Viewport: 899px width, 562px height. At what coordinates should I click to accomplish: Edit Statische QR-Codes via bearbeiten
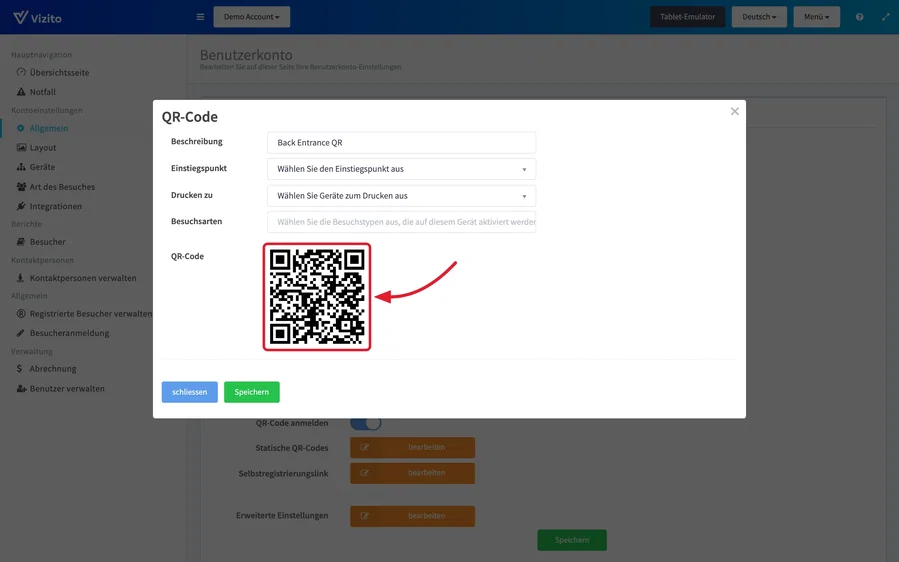click(x=412, y=447)
